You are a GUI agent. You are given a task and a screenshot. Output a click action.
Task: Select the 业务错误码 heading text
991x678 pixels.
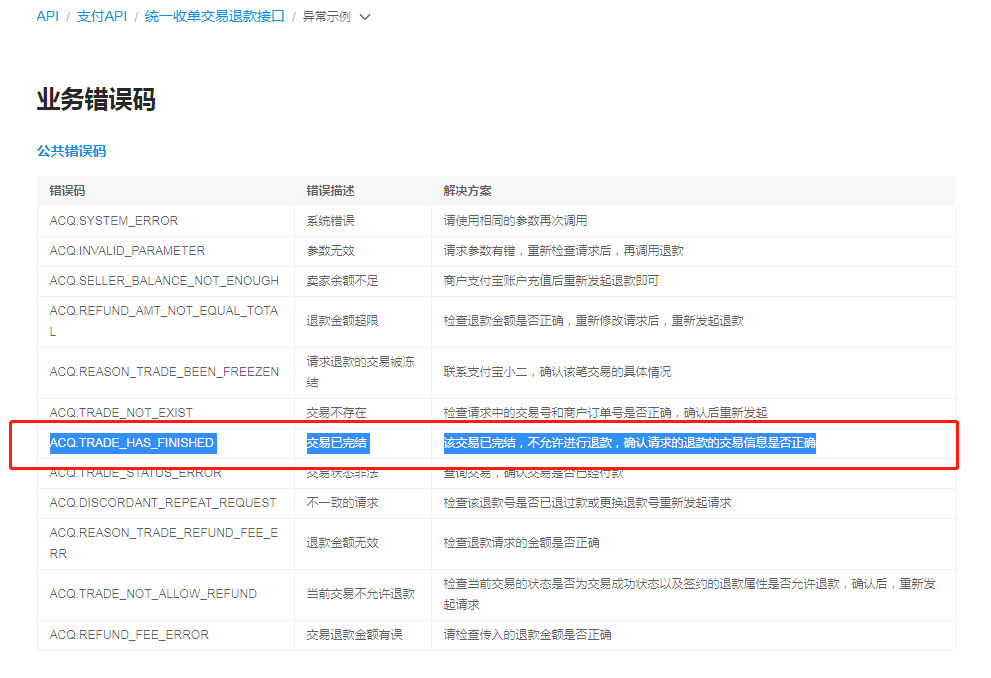(96, 99)
